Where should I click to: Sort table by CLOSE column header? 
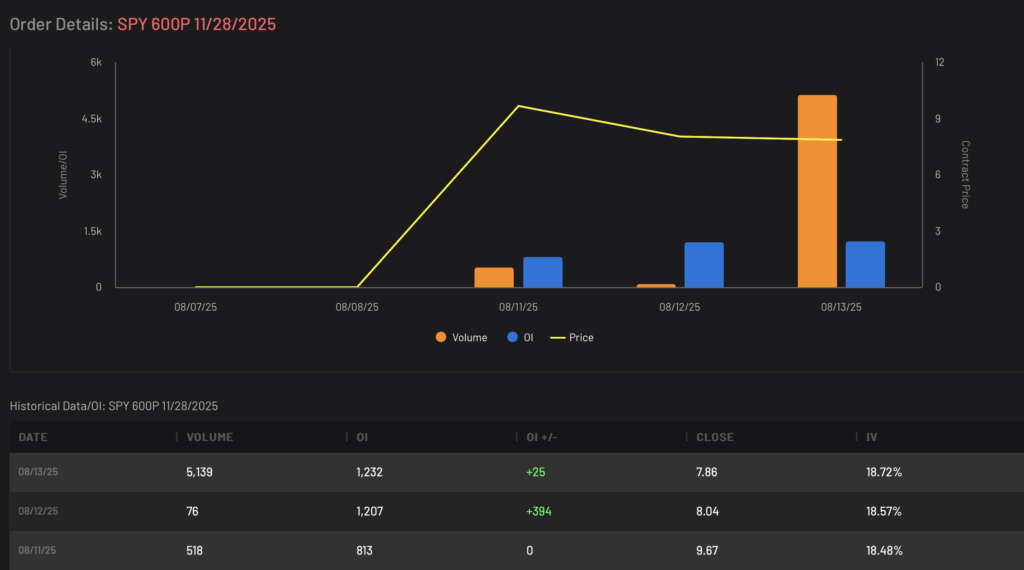pyautogui.click(x=715, y=437)
